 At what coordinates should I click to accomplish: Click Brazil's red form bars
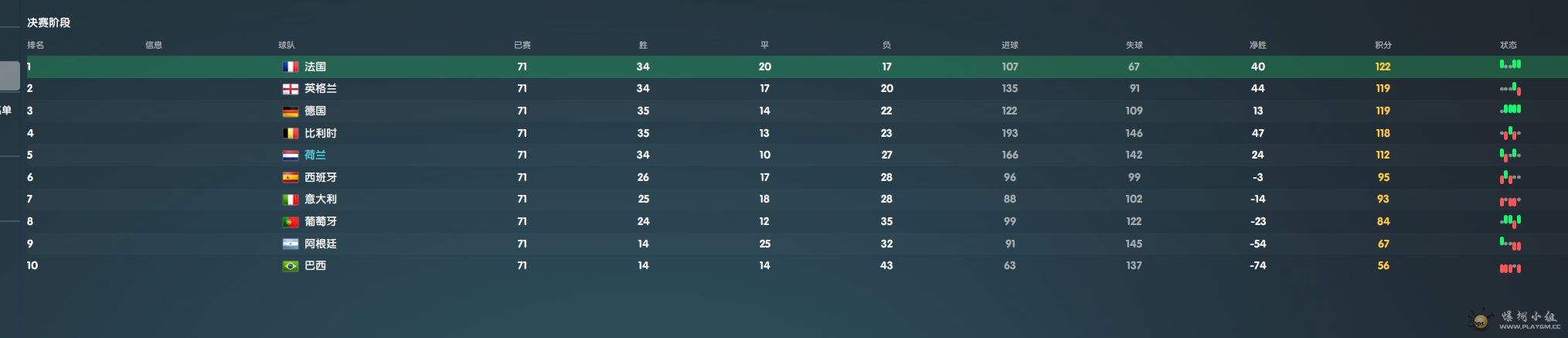pyautogui.click(x=1510, y=268)
